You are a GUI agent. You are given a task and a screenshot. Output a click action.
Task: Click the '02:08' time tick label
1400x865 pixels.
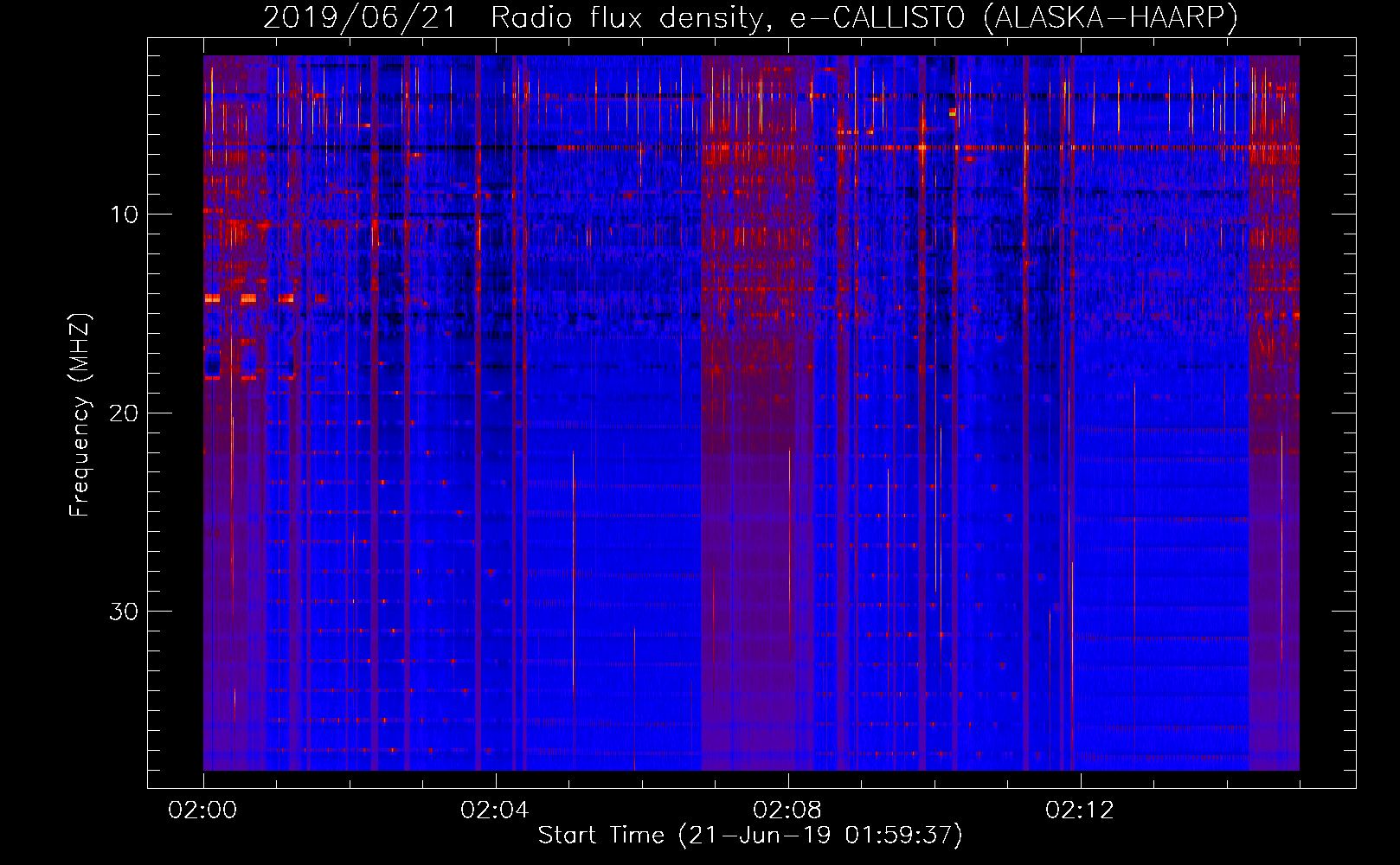pyautogui.click(x=787, y=811)
